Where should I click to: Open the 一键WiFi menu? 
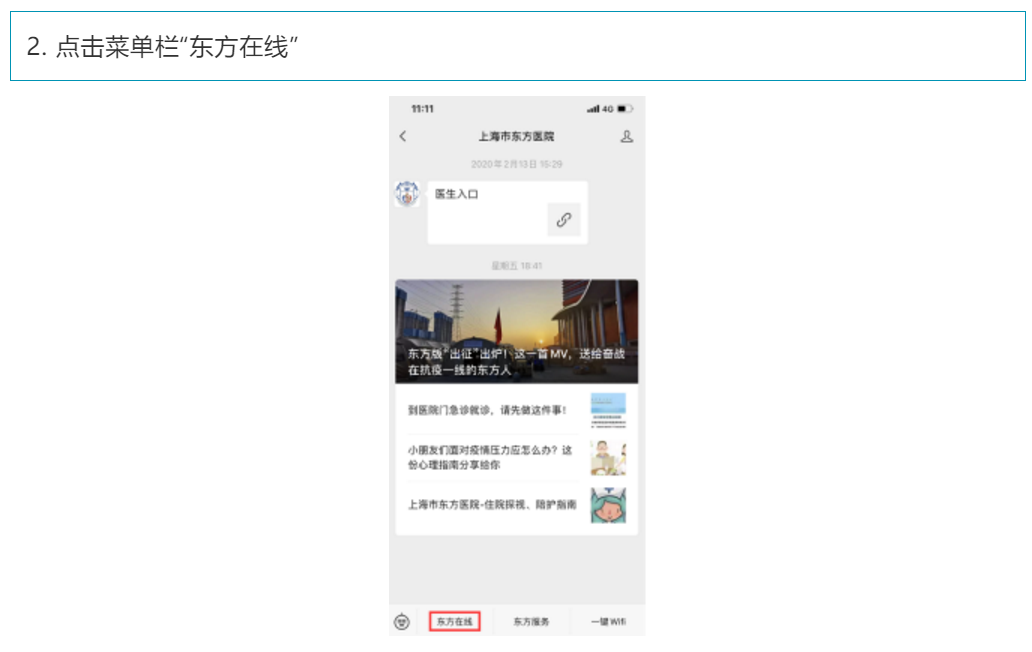(x=608, y=621)
